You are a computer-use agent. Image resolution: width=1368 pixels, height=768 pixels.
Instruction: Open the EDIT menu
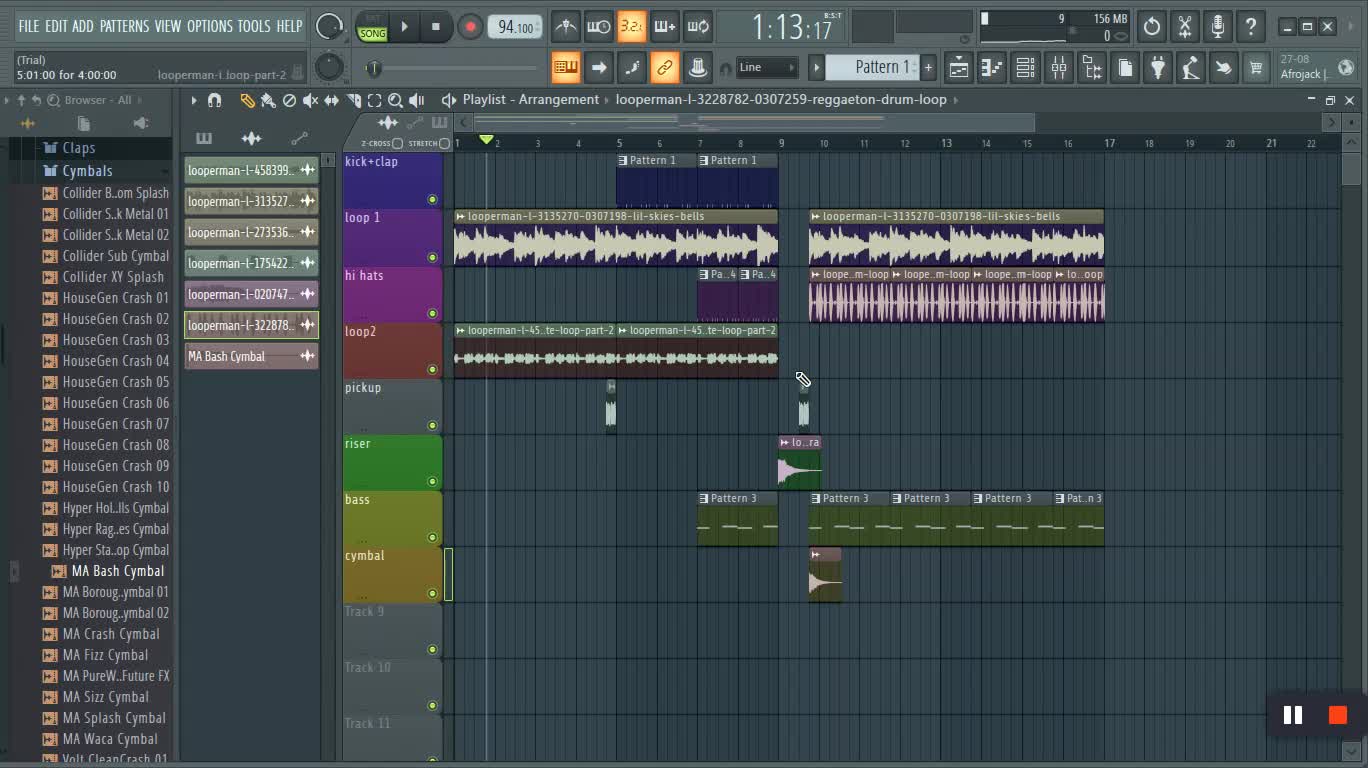(x=56, y=26)
